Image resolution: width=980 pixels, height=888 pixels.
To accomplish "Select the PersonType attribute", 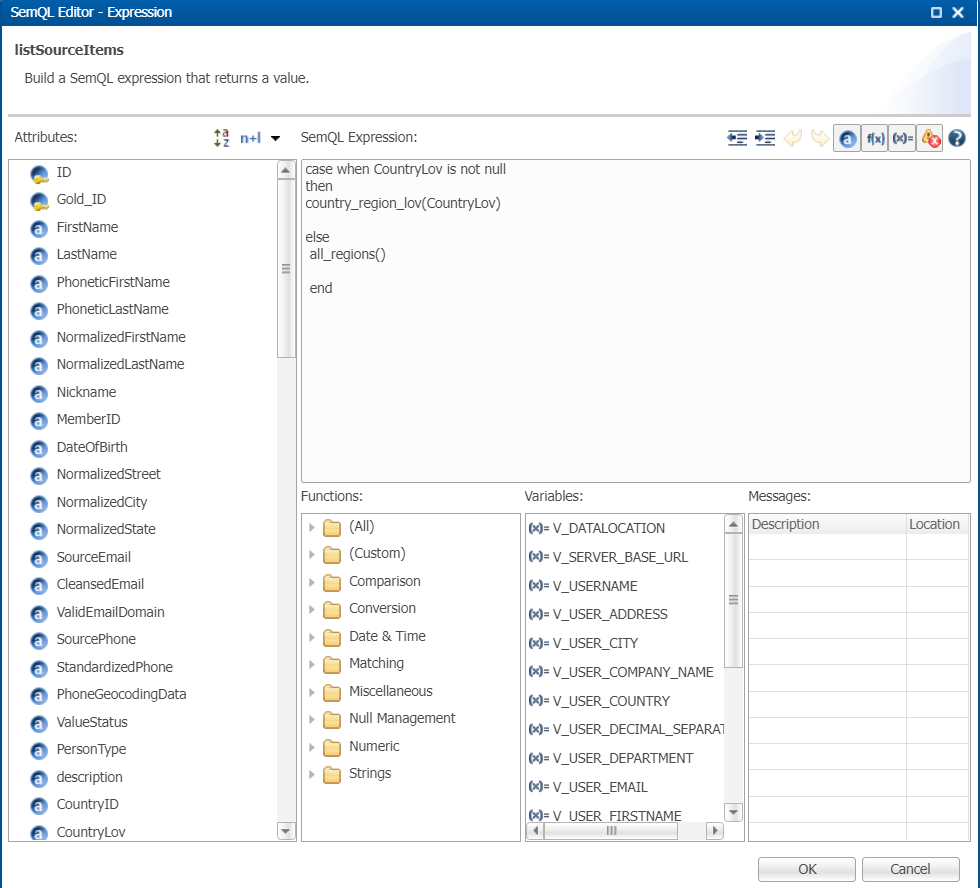I will coord(91,750).
